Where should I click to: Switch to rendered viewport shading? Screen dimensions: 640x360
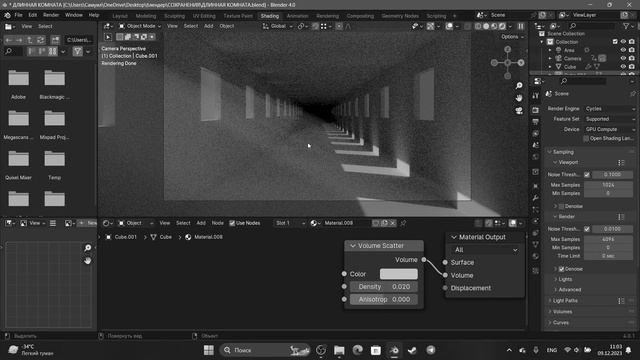coord(502,26)
